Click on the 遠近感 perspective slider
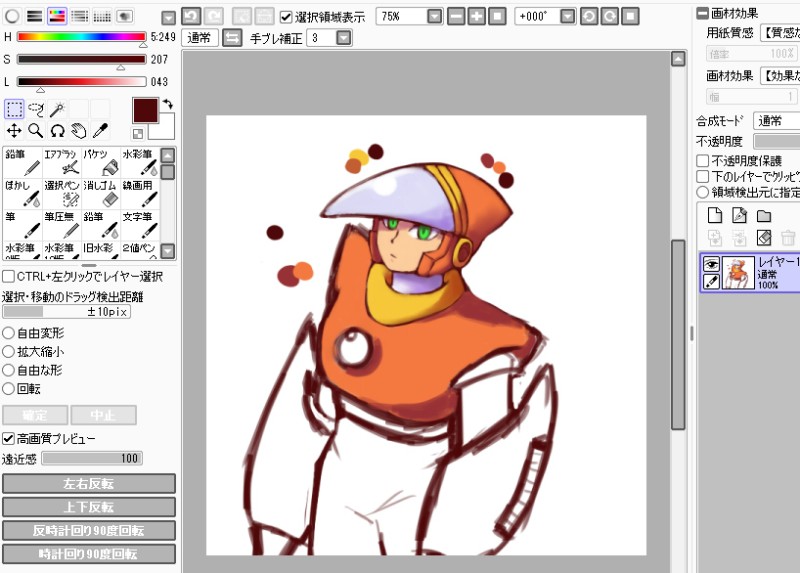Image resolution: width=800 pixels, height=573 pixels. click(x=92, y=458)
